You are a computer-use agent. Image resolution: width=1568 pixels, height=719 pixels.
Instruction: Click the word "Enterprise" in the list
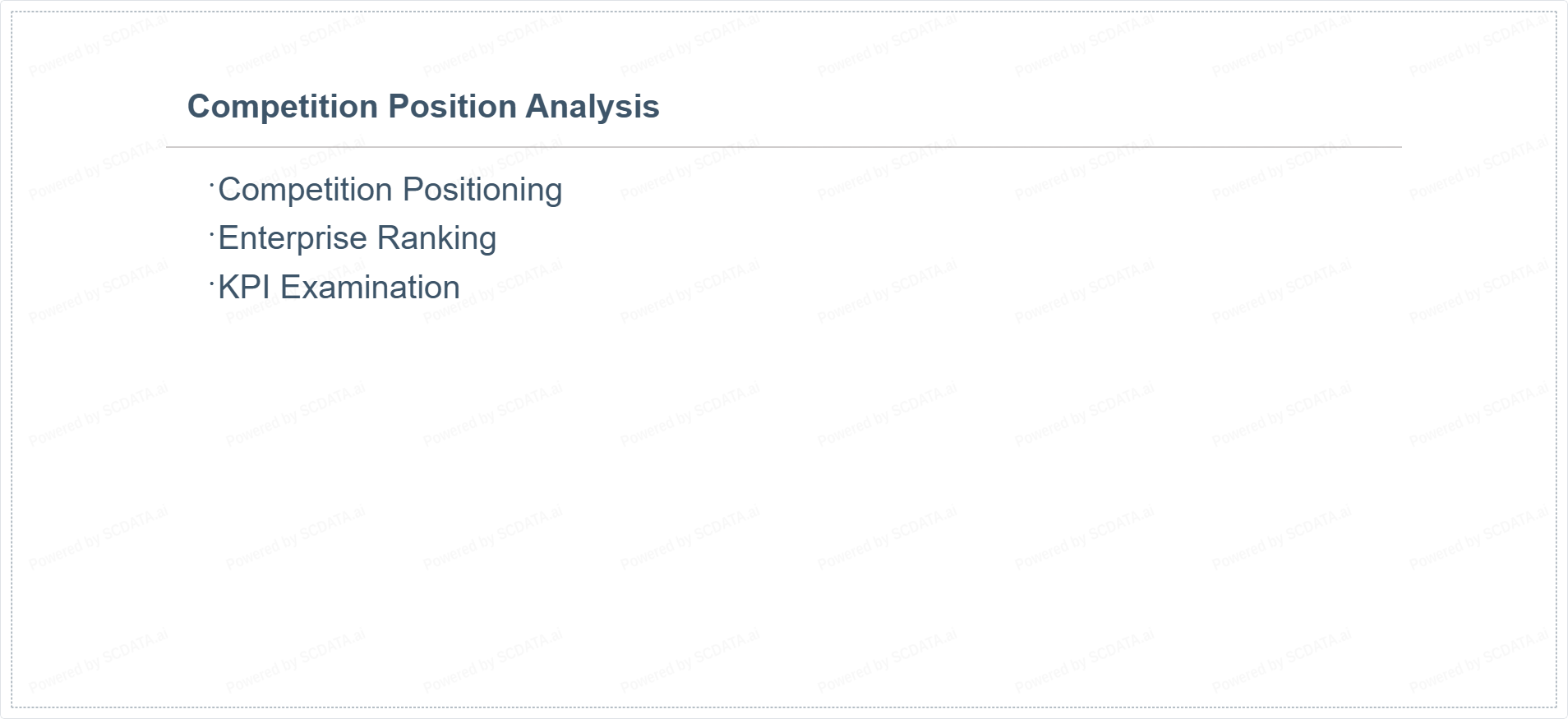[x=292, y=238]
